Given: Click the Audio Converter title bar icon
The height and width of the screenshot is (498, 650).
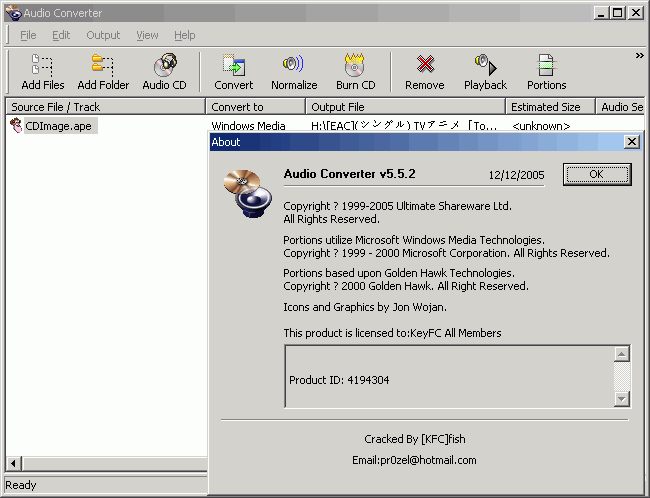Looking at the screenshot, I should click(x=13, y=13).
